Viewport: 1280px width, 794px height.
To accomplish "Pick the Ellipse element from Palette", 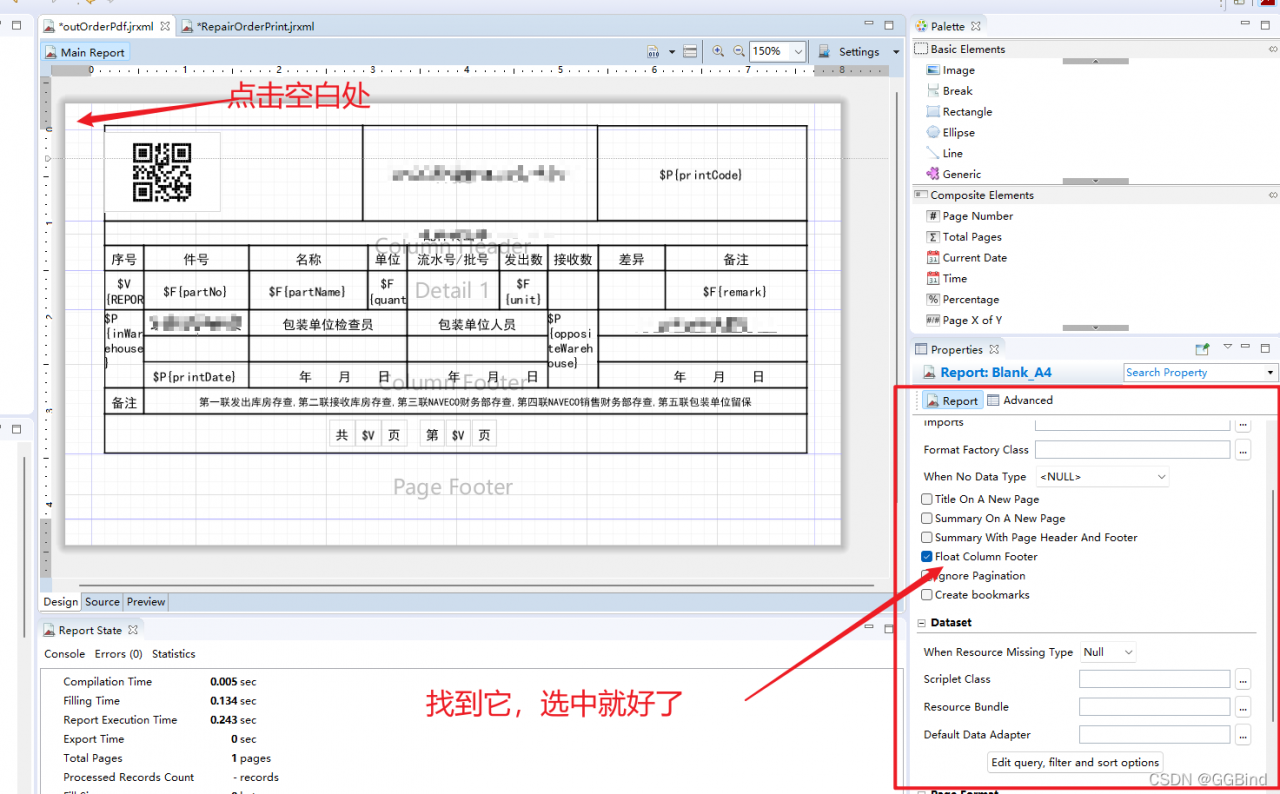I will 950,132.
